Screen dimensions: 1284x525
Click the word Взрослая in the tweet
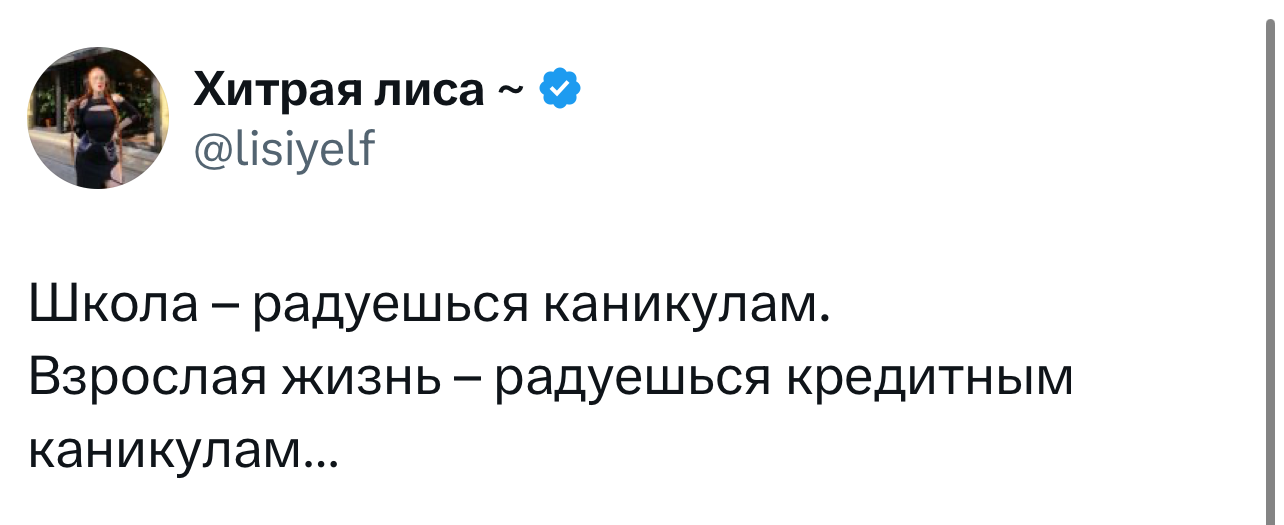point(149,379)
